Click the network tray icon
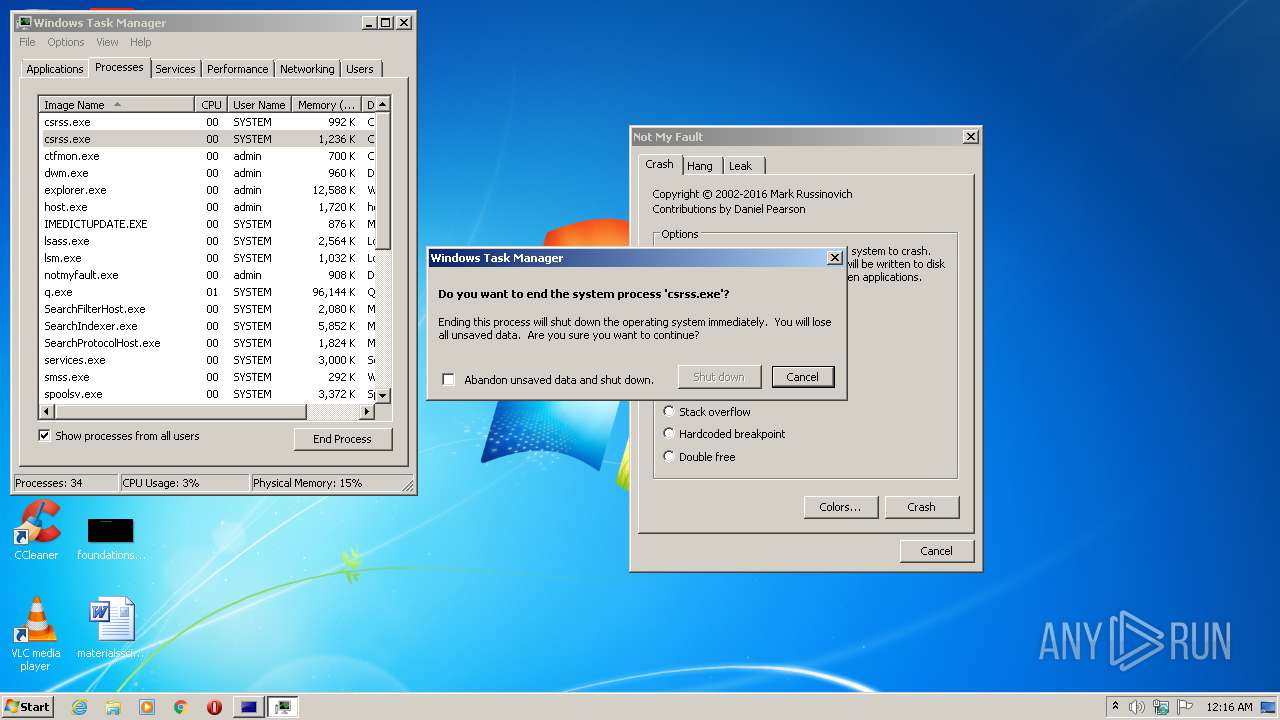This screenshot has width=1280, height=720. [x=1161, y=707]
